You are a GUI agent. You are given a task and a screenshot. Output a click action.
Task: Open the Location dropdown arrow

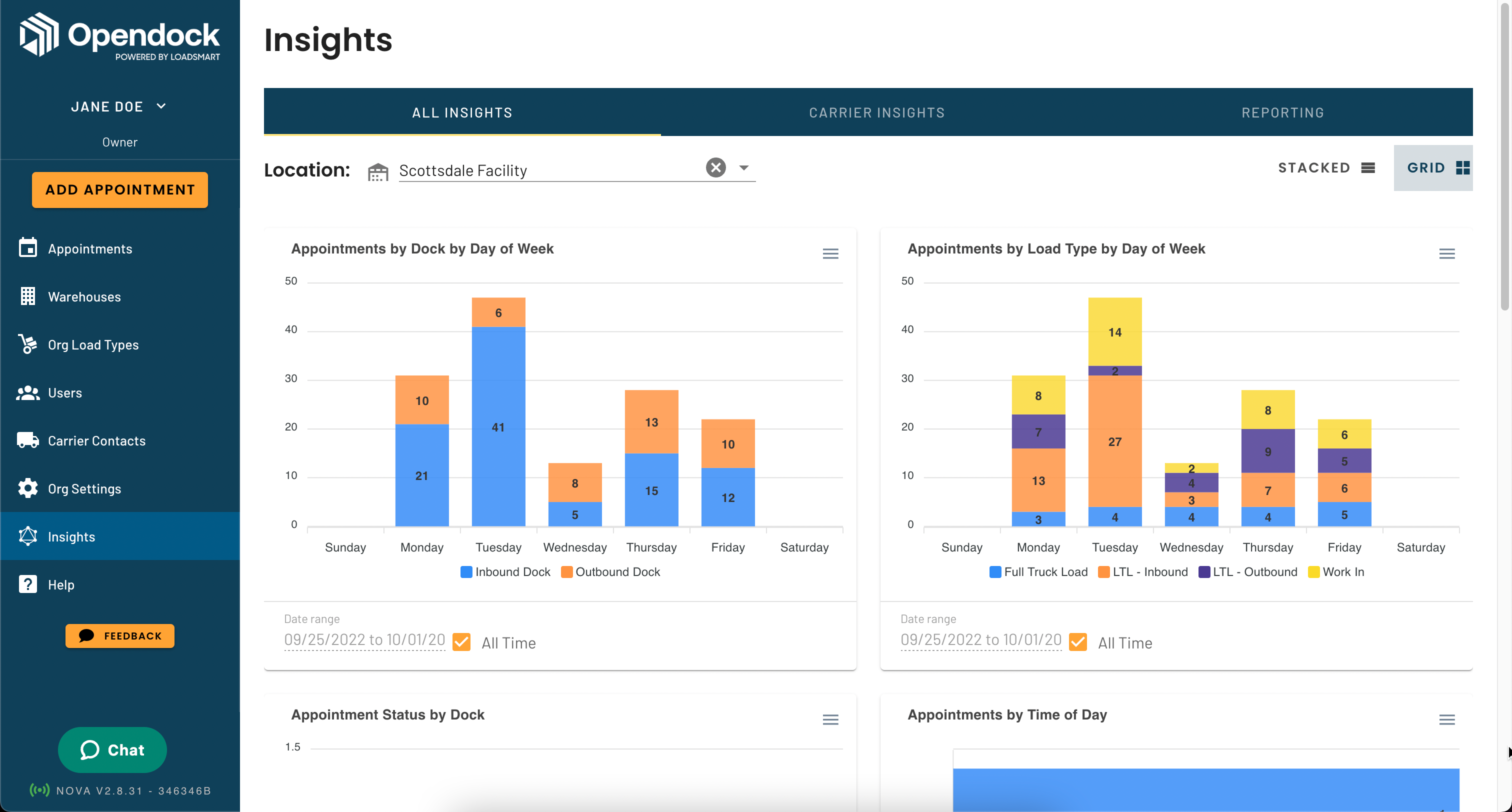[743, 168]
